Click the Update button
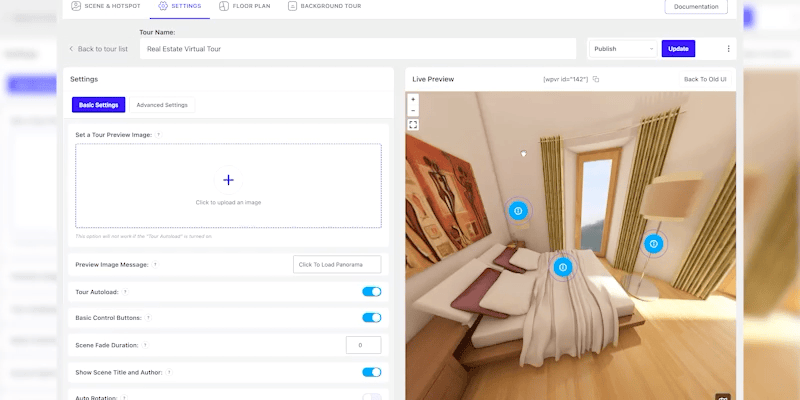 (x=678, y=49)
